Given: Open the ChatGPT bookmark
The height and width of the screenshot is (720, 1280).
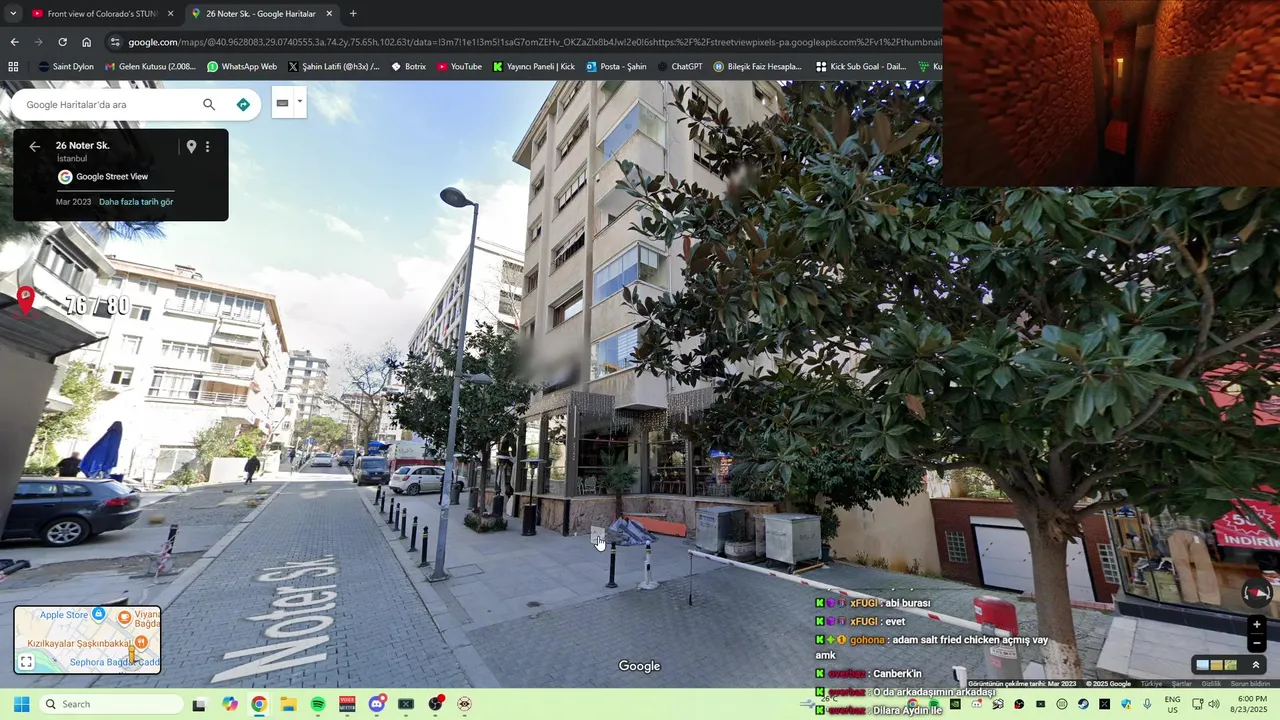Looking at the screenshot, I should [679, 67].
